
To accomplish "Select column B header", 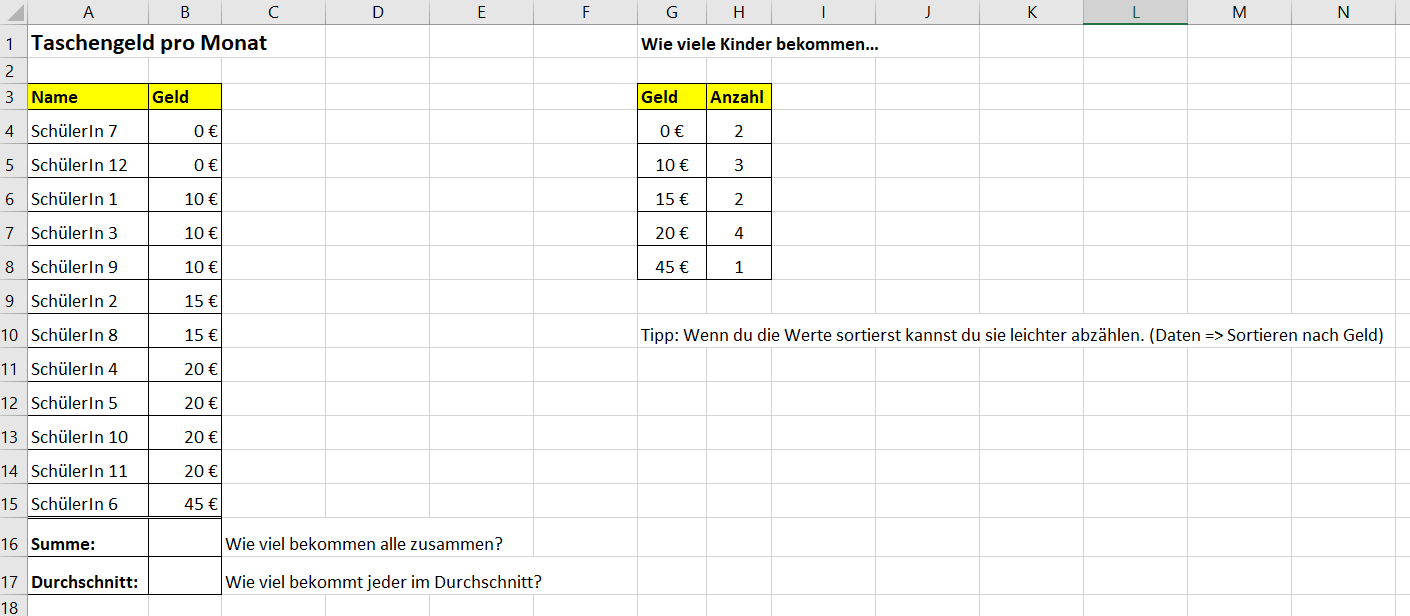I will point(185,12).
